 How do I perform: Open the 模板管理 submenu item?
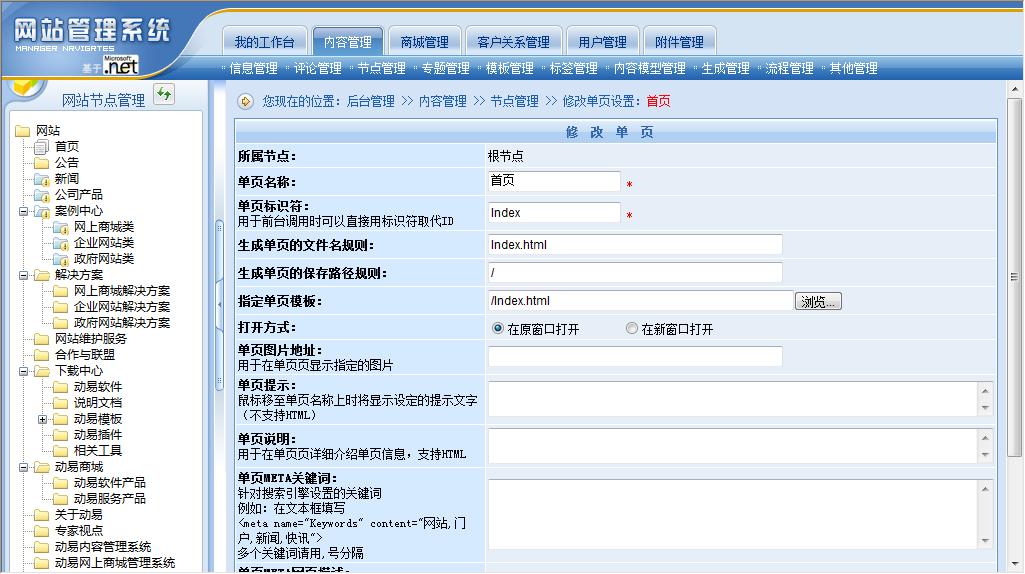[x=509, y=69]
